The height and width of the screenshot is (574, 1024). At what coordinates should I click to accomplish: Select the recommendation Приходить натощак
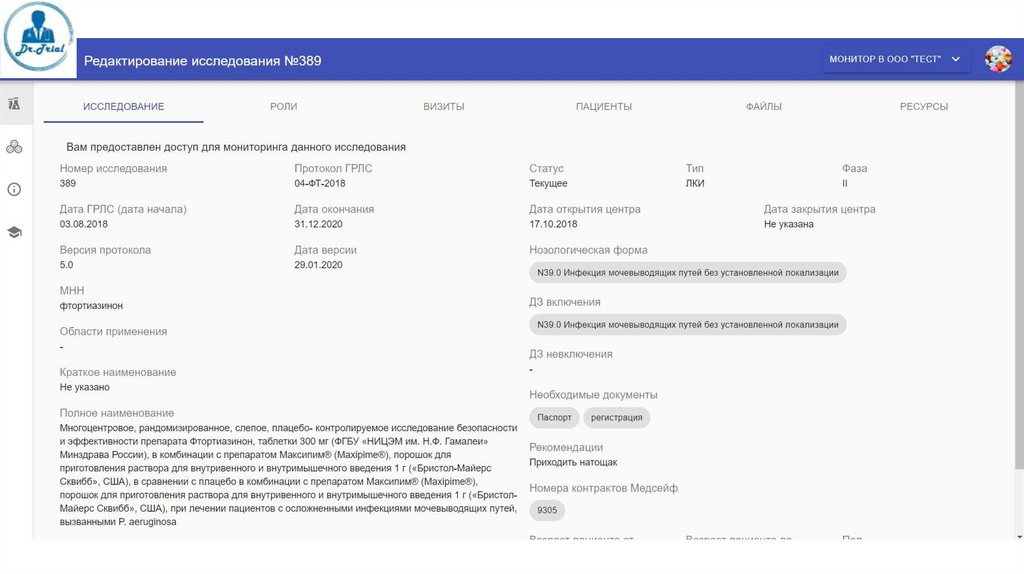pyautogui.click(x=573, y=462)
